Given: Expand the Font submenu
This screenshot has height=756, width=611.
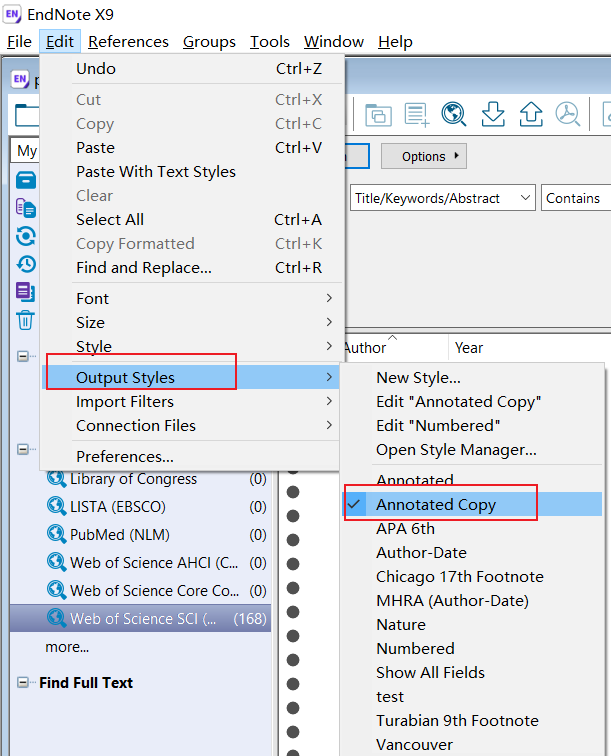Looking at the screenshot, I should click(192, 298).
